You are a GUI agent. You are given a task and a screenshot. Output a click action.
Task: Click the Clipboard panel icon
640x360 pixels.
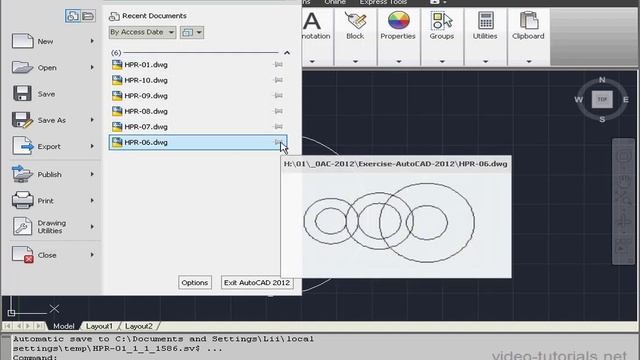coord(529,20)
